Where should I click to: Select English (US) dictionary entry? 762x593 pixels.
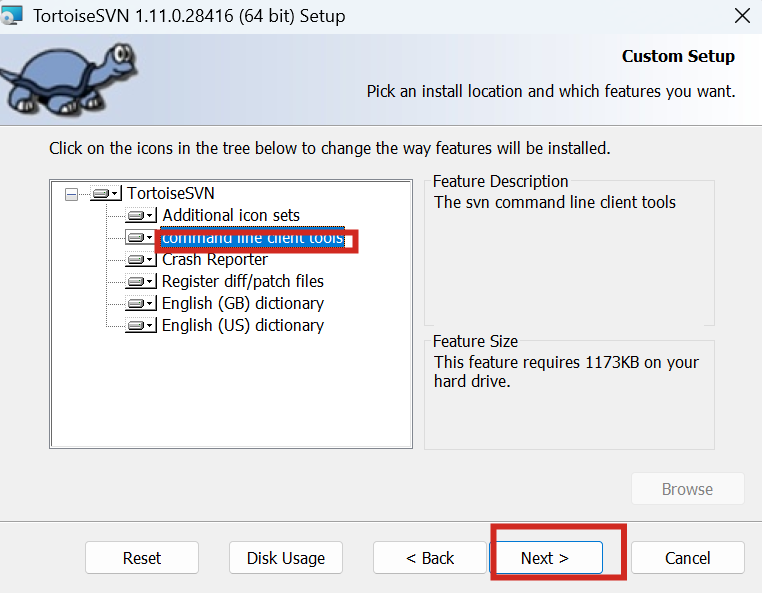[242, 326]
